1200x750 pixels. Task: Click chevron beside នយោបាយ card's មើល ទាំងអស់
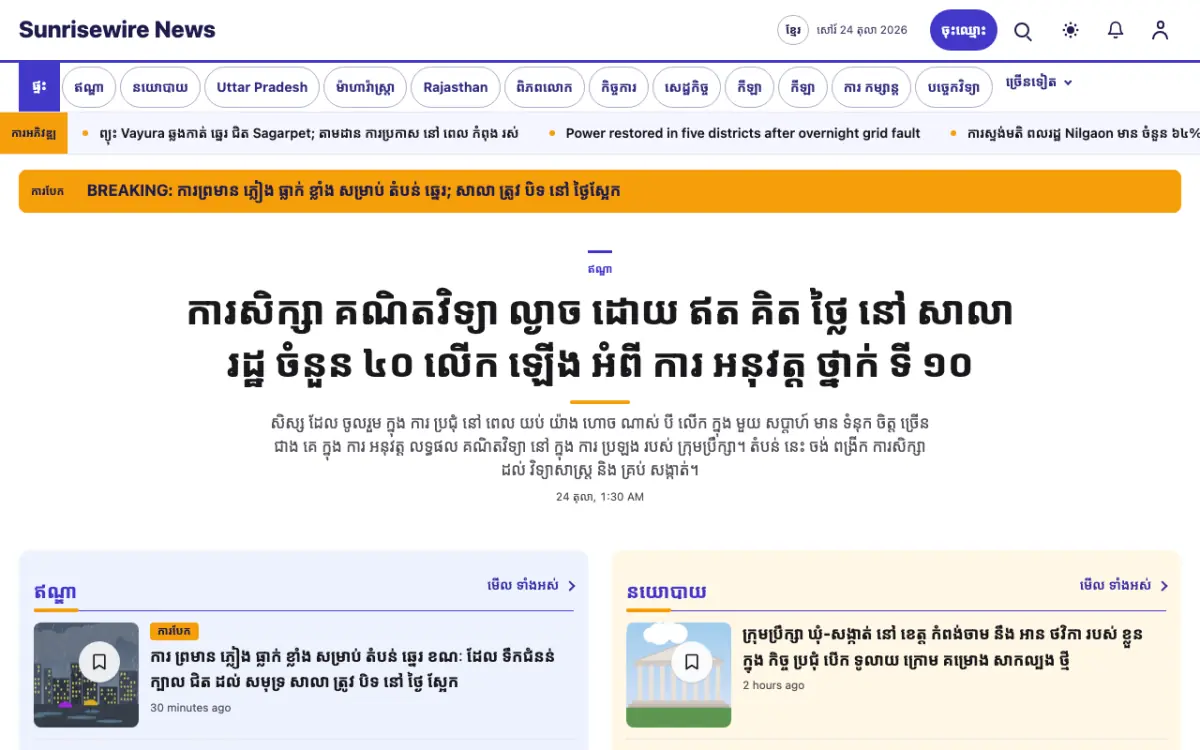(1165, 586)
